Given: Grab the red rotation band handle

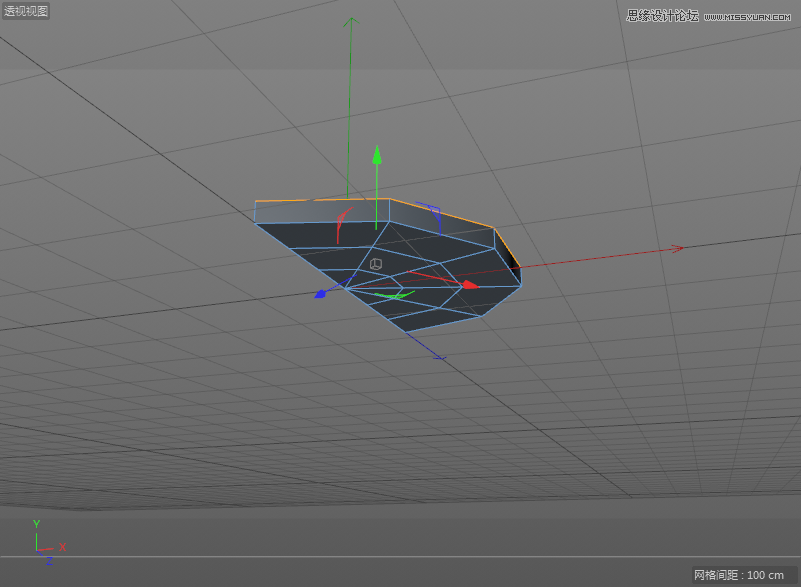Looking at the screenshot, I should (x=341, y=222).
